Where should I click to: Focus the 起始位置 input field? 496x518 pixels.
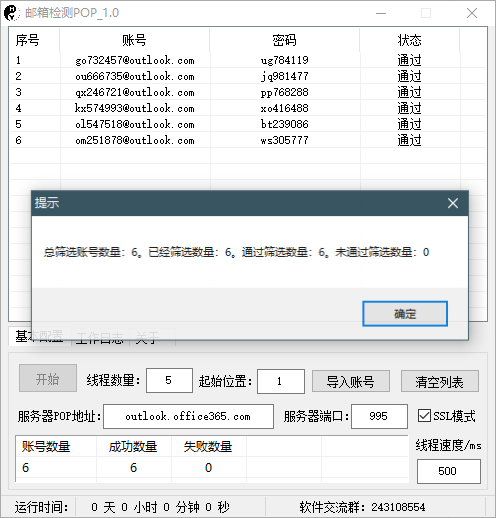pos(281,381)
